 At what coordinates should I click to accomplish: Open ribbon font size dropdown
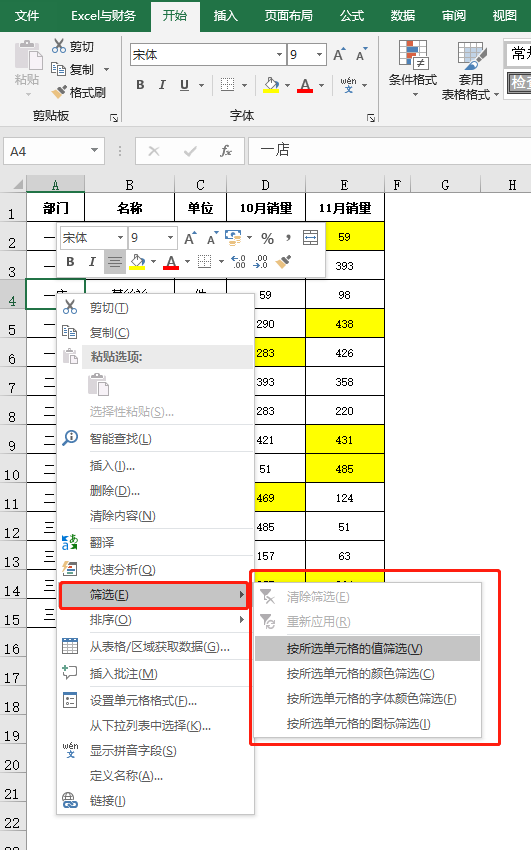point(320,55)
